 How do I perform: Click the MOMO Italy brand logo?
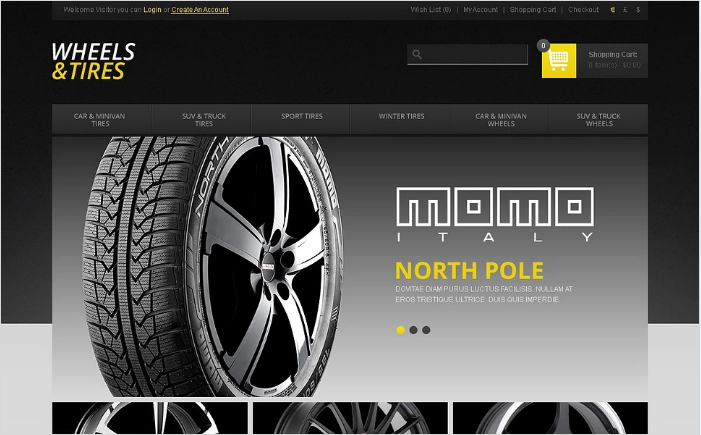tap(495, 215)
